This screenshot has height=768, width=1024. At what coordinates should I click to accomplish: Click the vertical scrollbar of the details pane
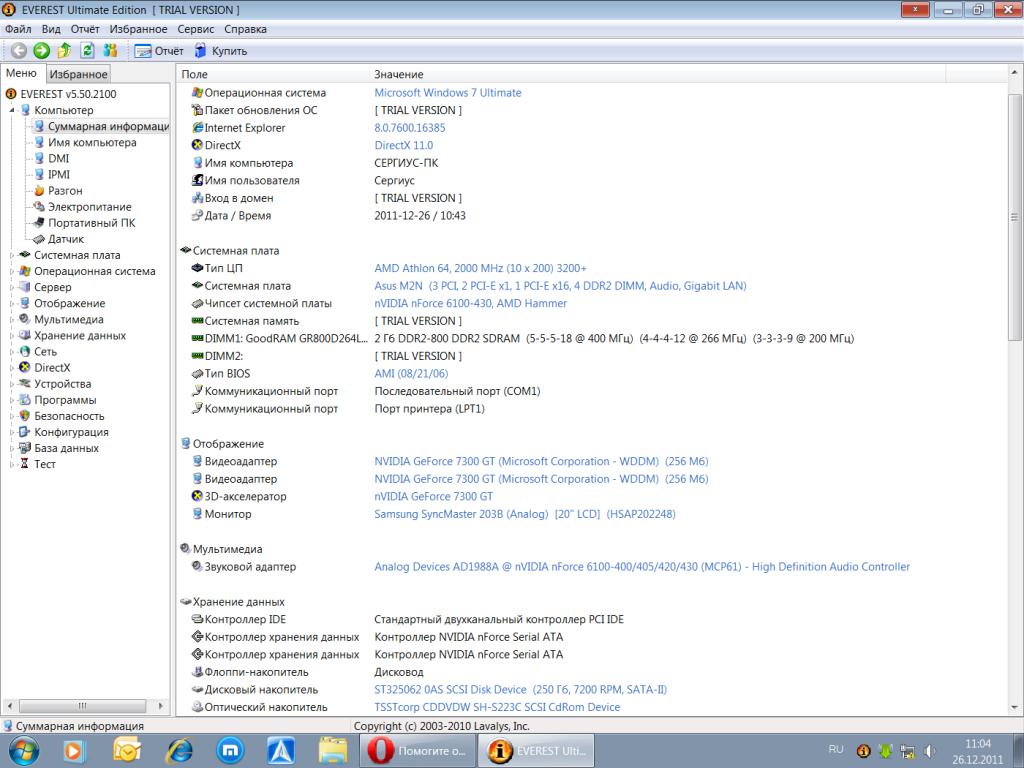point(1015,217)
